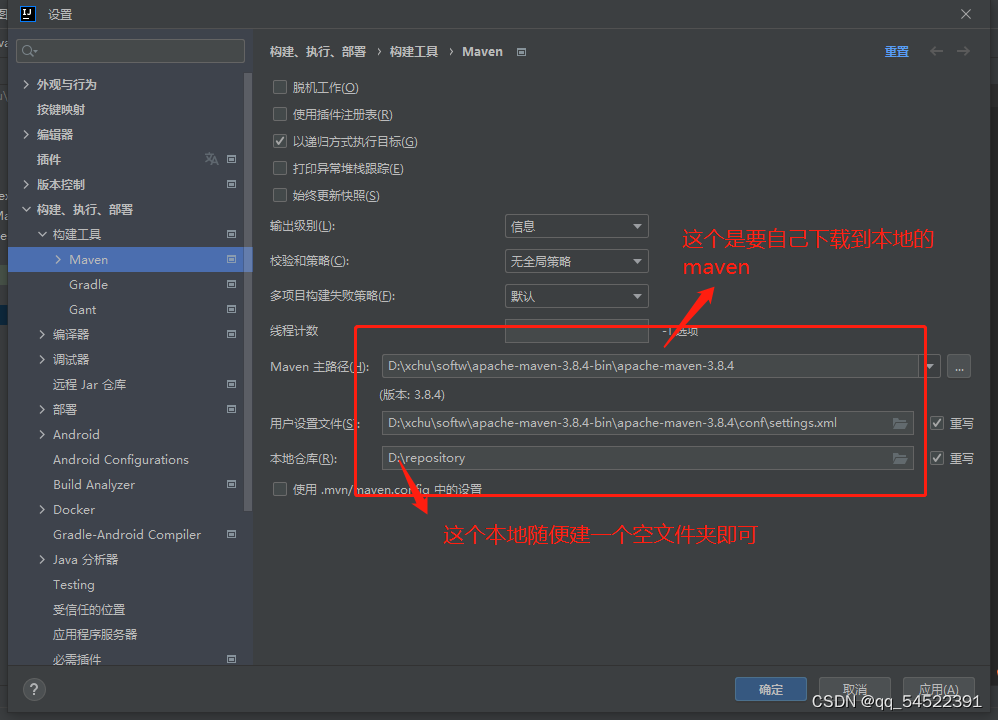This screenshot has width=998, height=720.
Task: Open the 校验和策略 dropdown showing 无全局策略
Action: coord(577,261)
